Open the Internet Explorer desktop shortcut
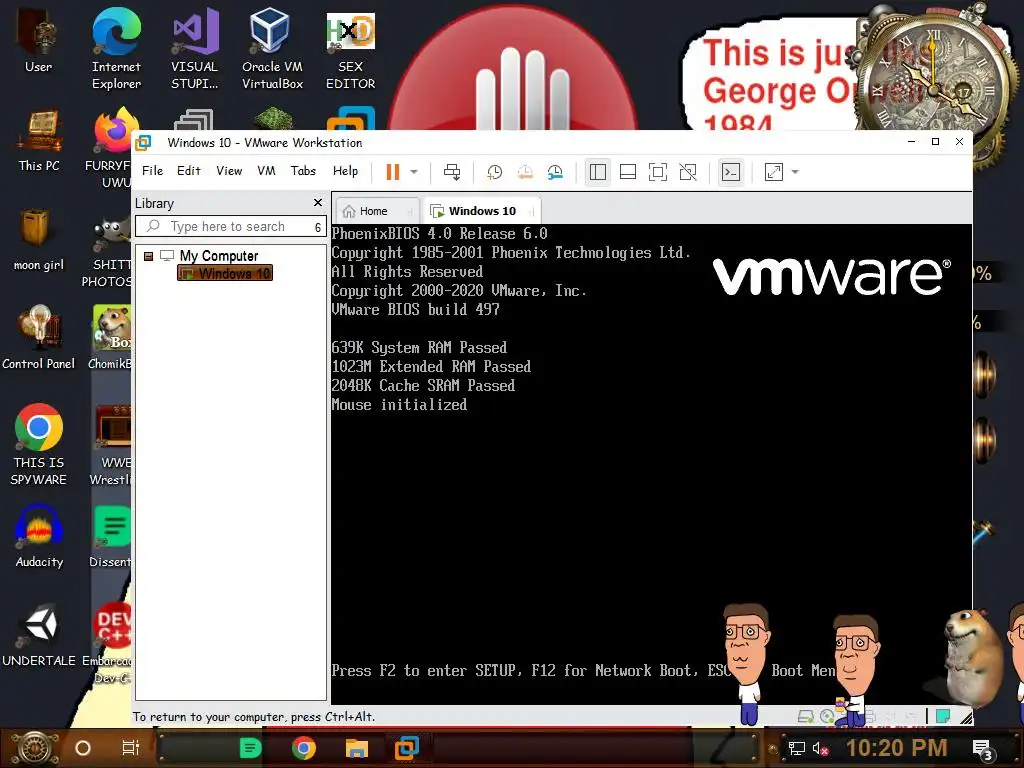This screenshot has width=1024, height=768. click(116, 49)
